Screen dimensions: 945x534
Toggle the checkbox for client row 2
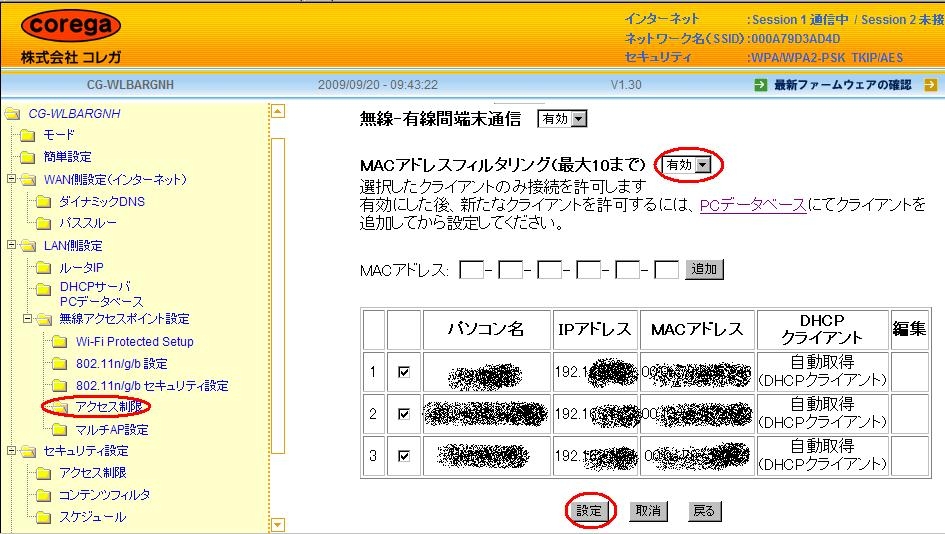pyautogui.click(x=404, y=414)
